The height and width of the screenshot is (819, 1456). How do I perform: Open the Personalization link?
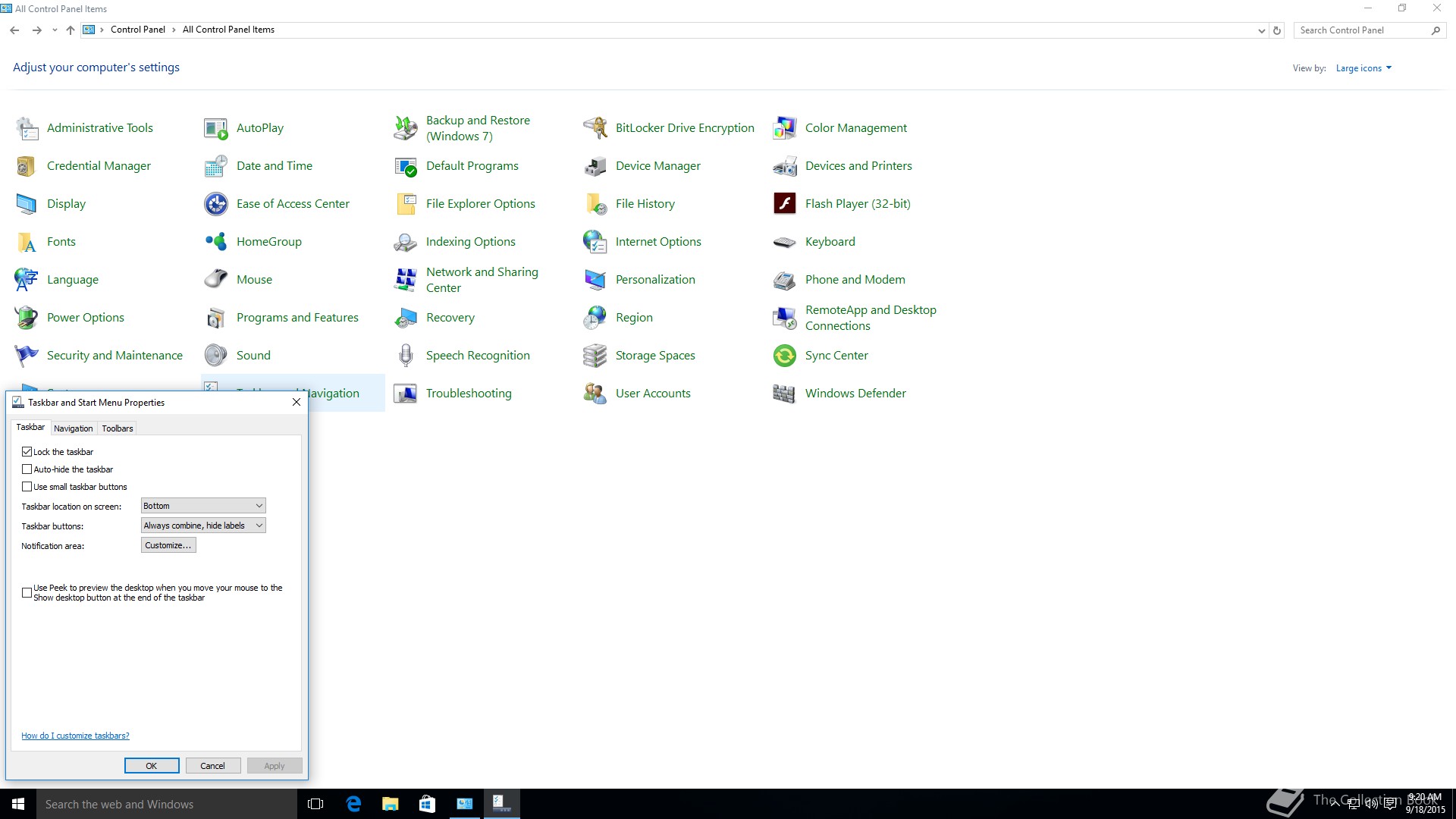click(x=655, y=280)
